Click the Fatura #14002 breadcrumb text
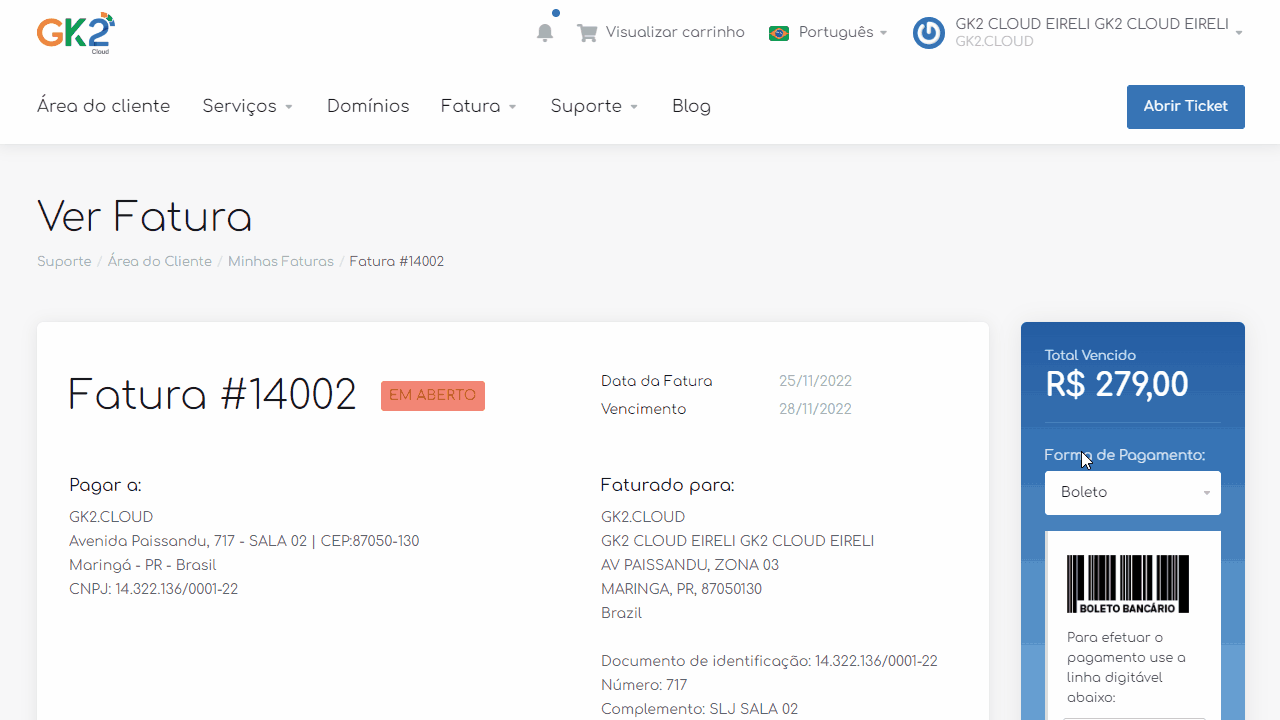This screenshot has height=720, width=1280. [x=397, y=262]
